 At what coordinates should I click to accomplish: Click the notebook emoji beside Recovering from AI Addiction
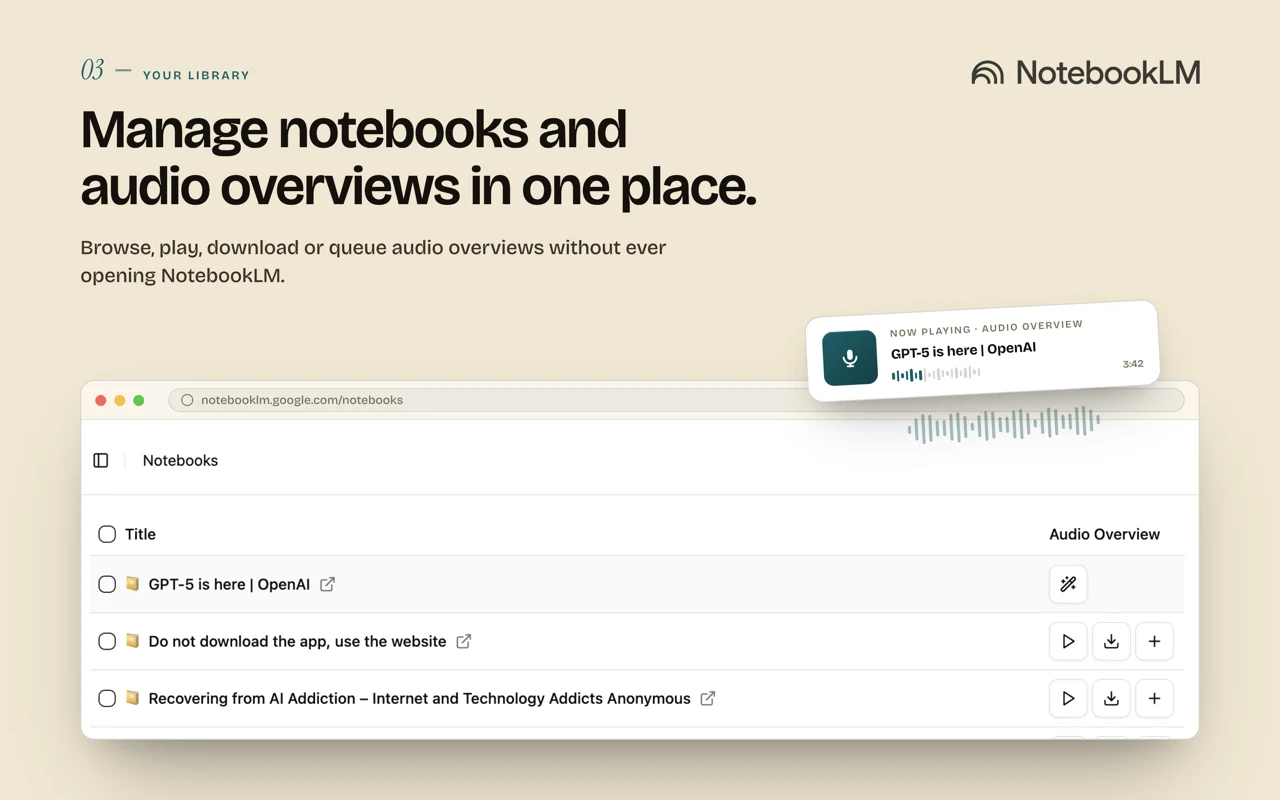pos(132,698)
